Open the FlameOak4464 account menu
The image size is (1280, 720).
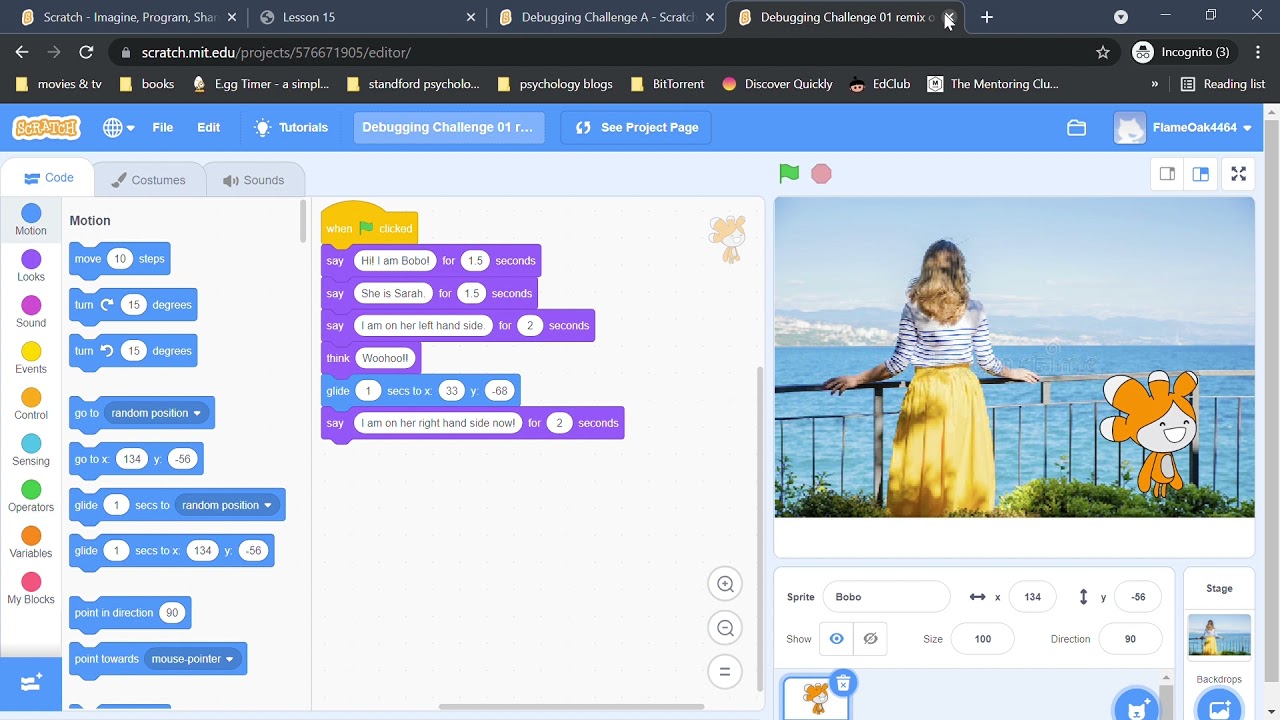[1183, 128]
